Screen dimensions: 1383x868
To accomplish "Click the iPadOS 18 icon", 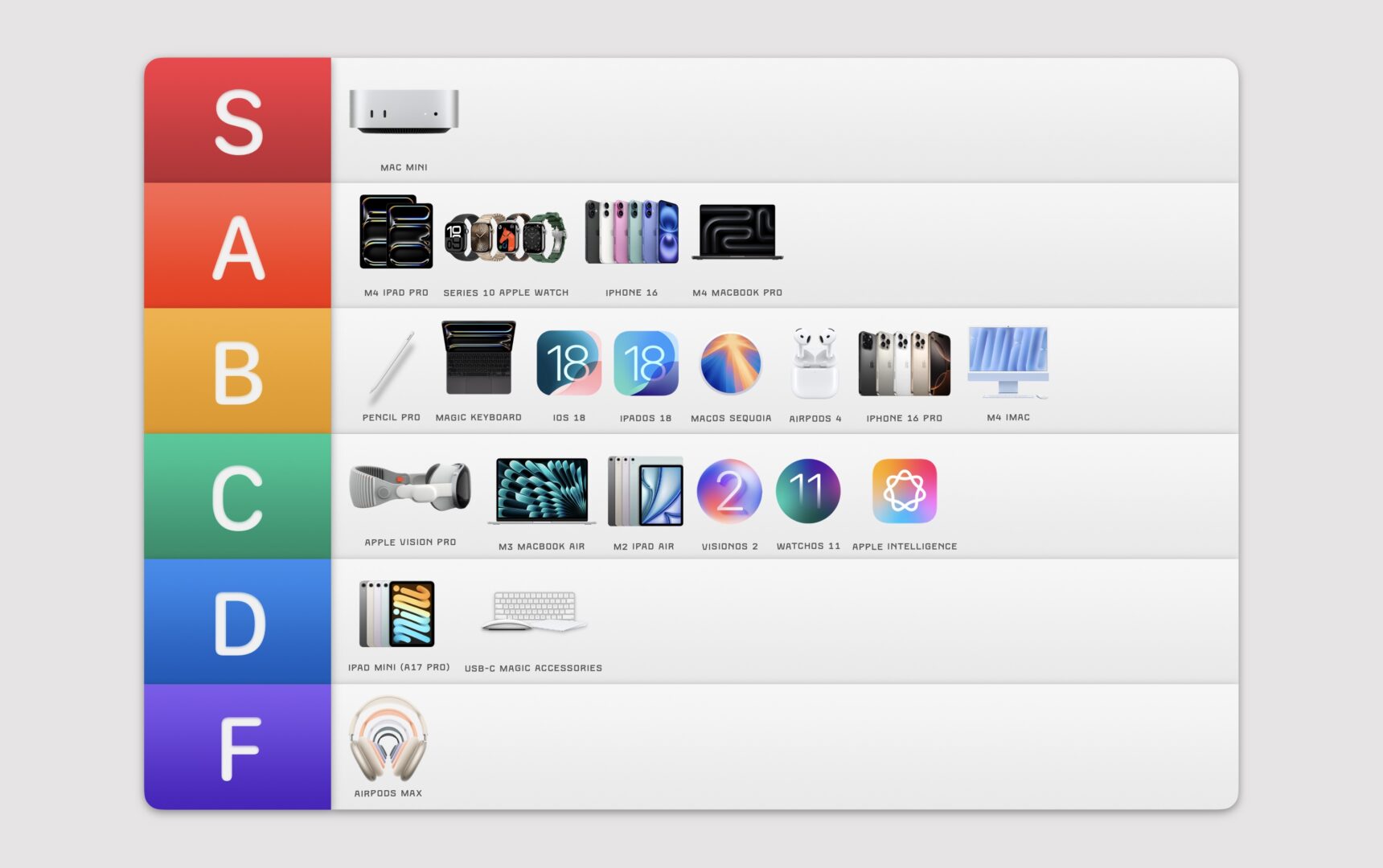I will 646,362.
